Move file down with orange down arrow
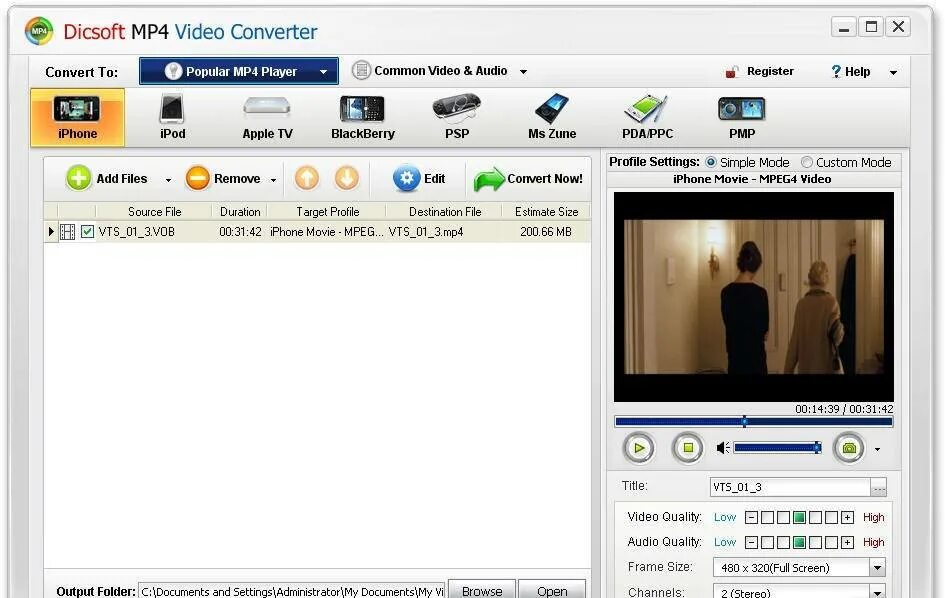Image resolution: width=945 pixels, height=598 pixels. (347, 178)
